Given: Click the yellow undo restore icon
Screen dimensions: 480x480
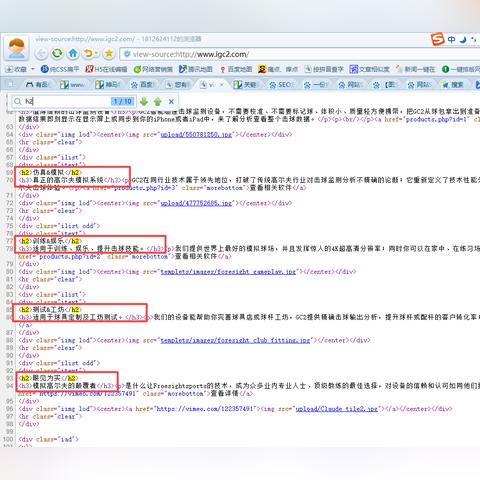Looking at the screenshot, I should pyautogui.click(x=88, y=53).
